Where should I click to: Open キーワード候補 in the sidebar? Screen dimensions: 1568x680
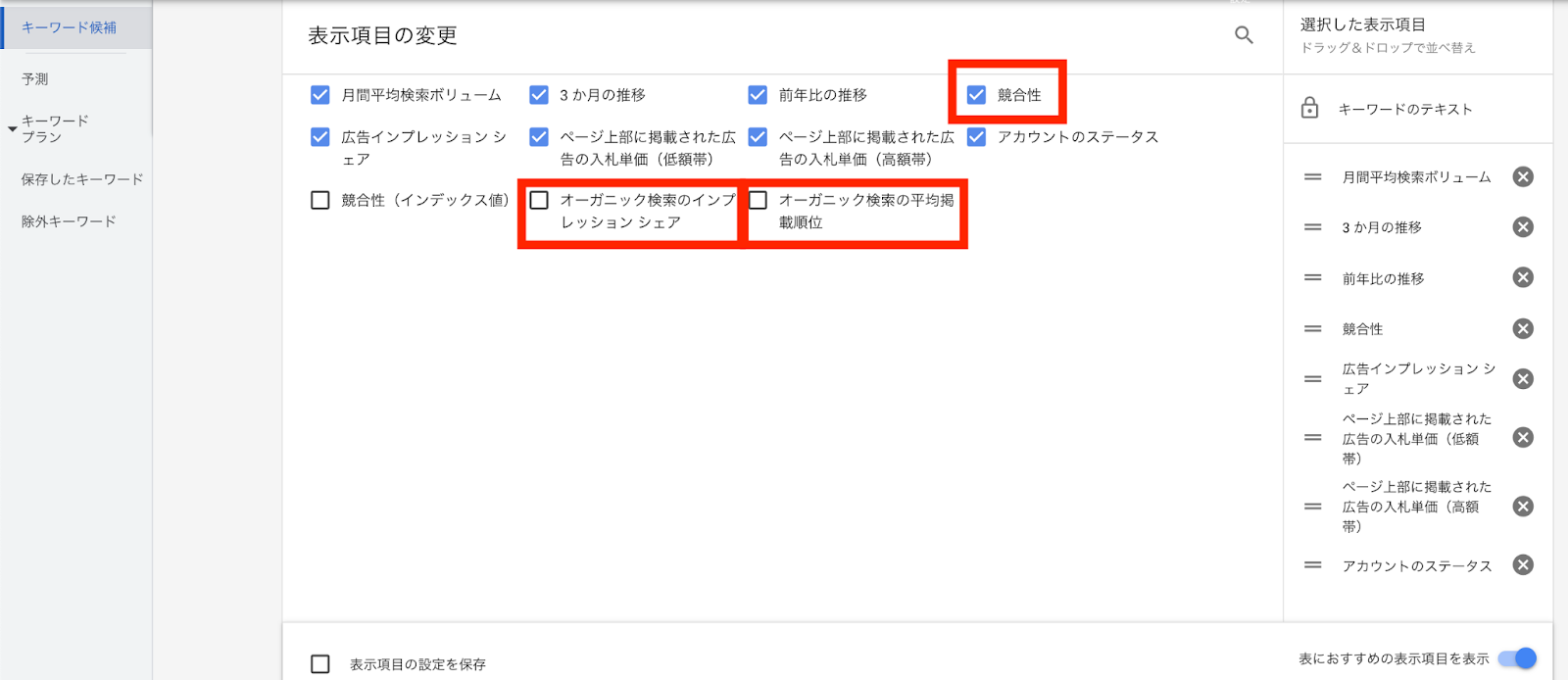click(x=69, y=27)
